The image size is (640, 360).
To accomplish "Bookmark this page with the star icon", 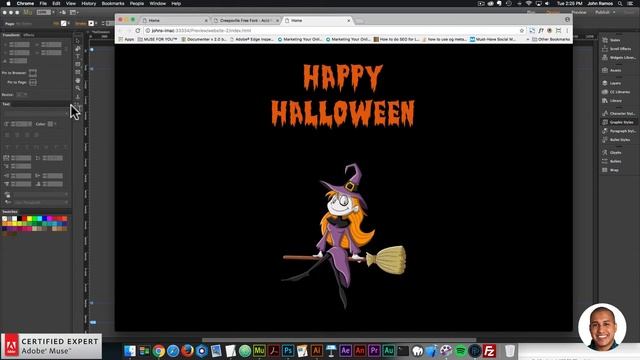I will pos(522,31).
